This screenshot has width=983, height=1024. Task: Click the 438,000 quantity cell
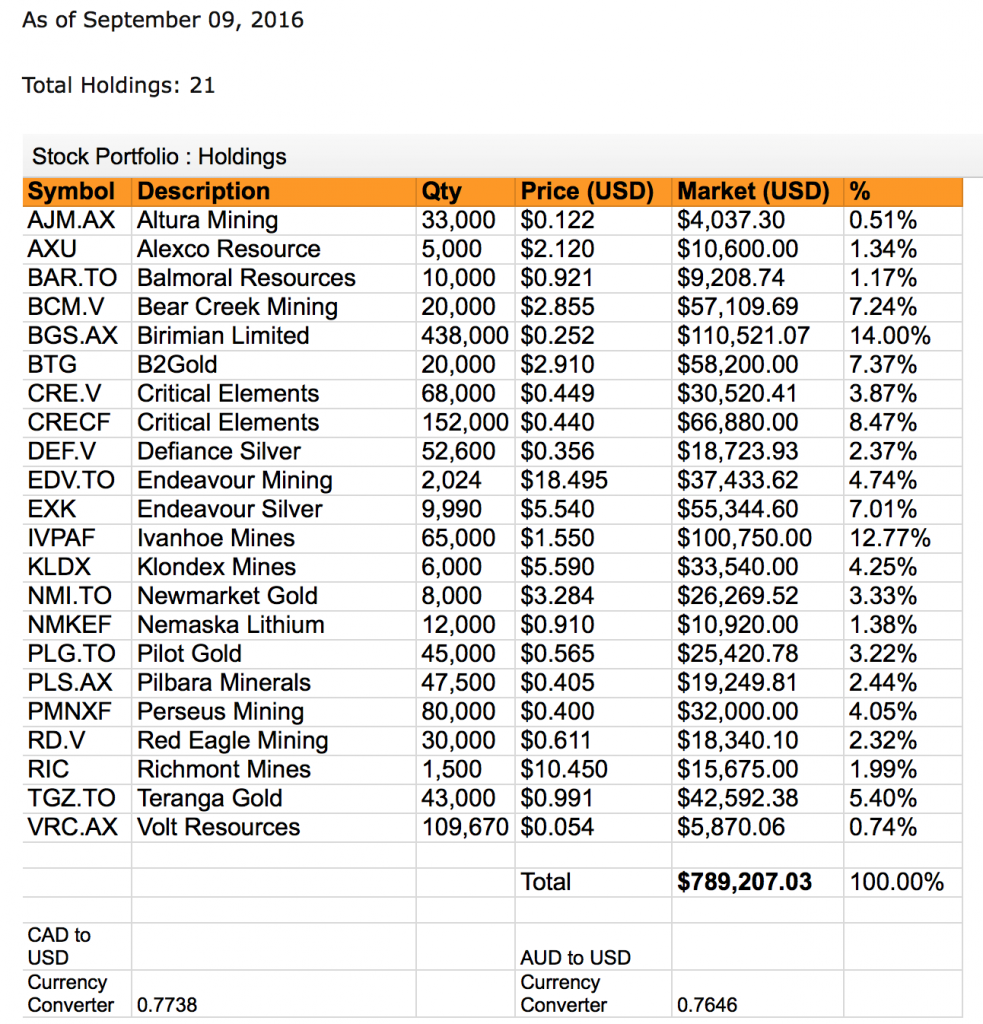[465, 336]
